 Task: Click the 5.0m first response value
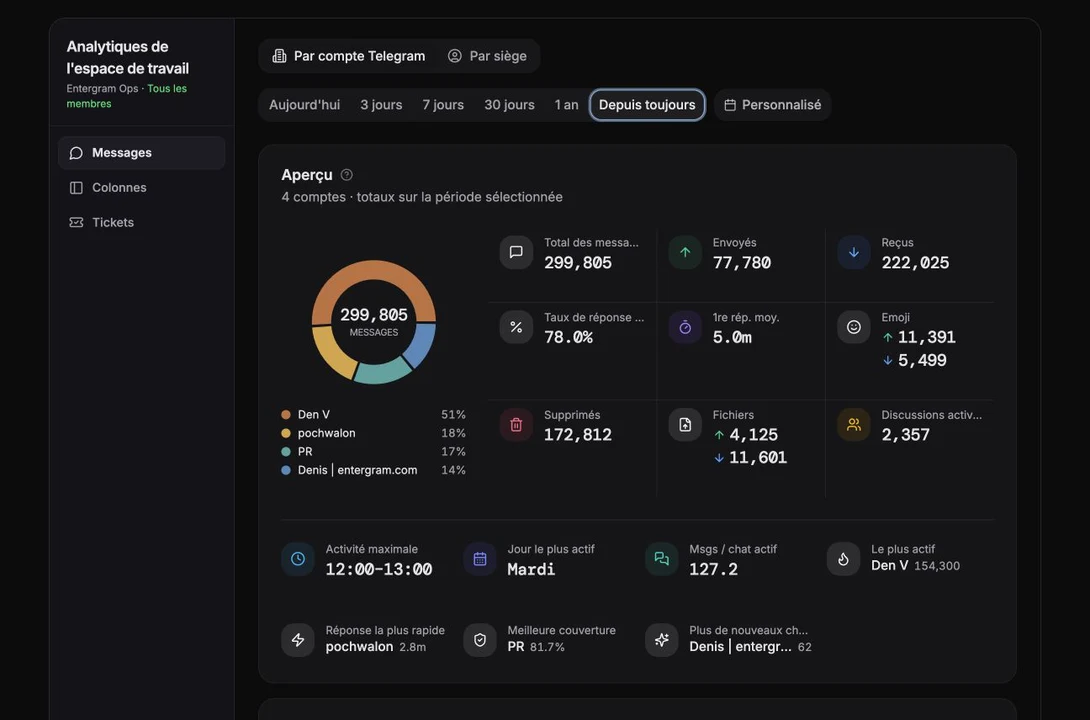pyautogui.click(x=732, y=337)
